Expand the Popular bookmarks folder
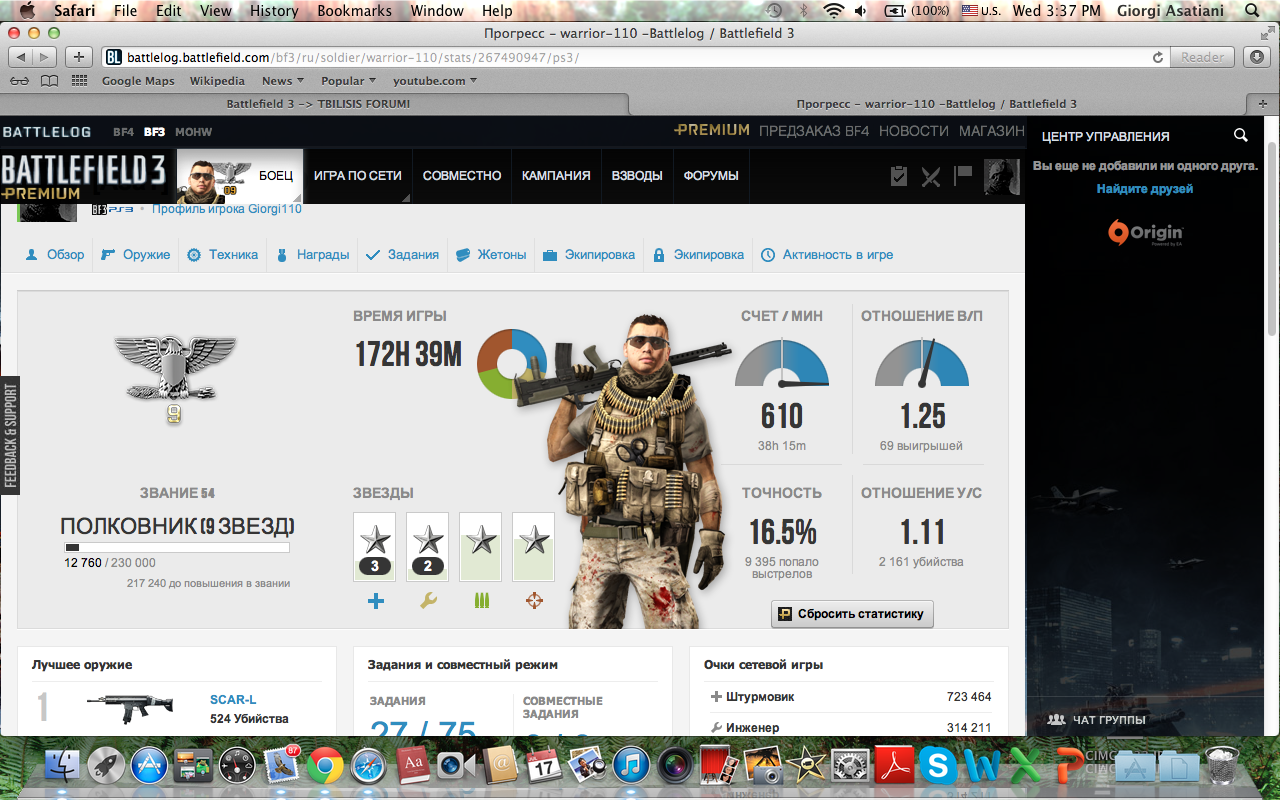 click(348, 81)
